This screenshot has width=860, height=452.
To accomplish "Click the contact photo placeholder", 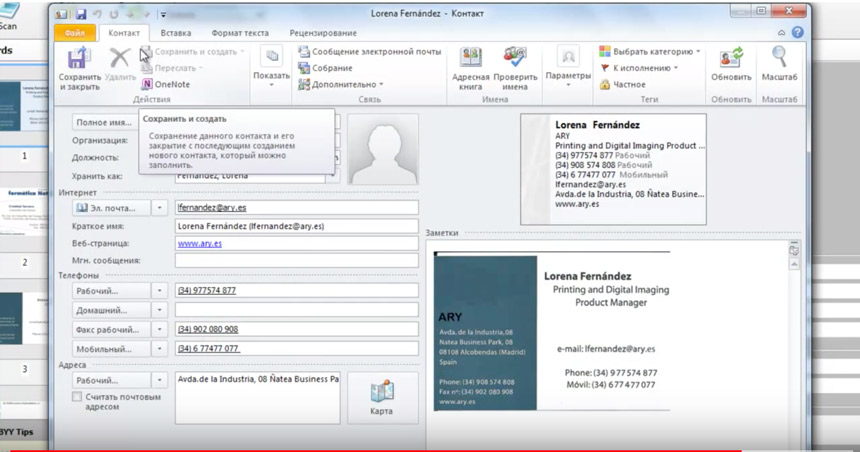I will pyautogui.click(x=383, y=149).
